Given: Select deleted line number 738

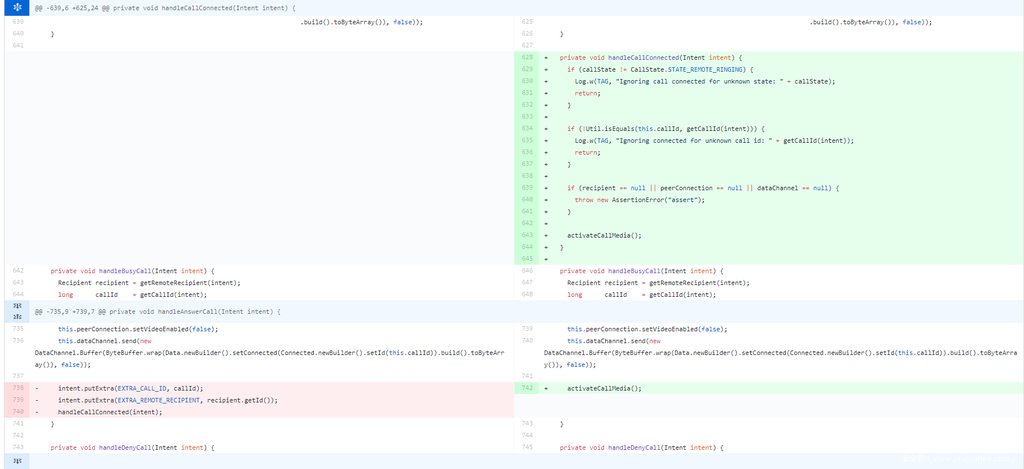Looking at the screenshot, I should pyautogui.click(x=17, y=387).
